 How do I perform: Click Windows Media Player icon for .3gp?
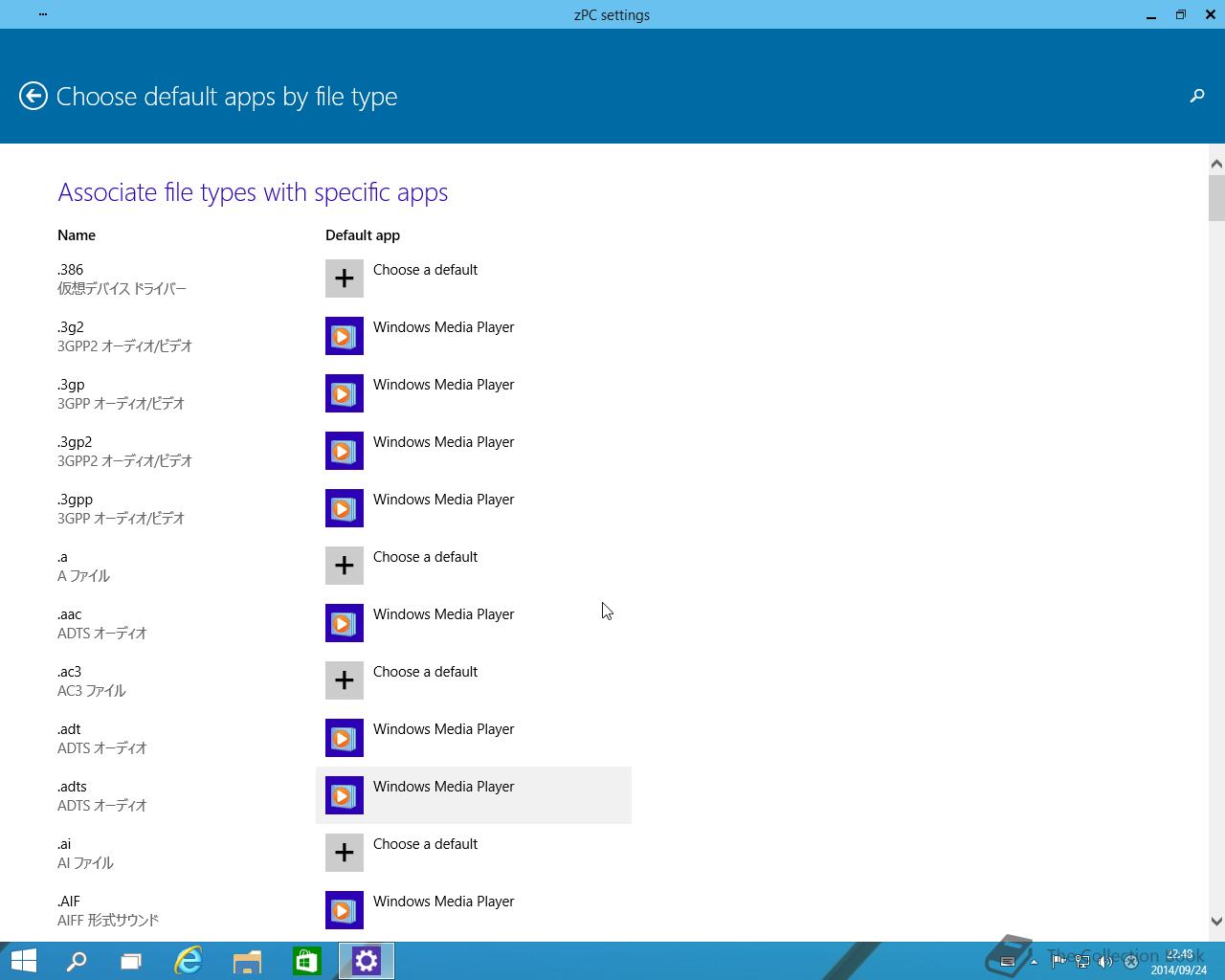tap(345, 393)
